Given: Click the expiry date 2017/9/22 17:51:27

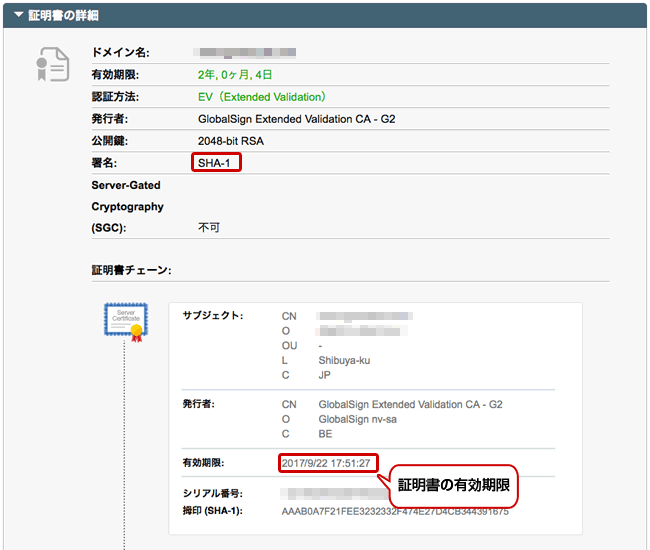Looking at the screenshot, I should (329, 463).
